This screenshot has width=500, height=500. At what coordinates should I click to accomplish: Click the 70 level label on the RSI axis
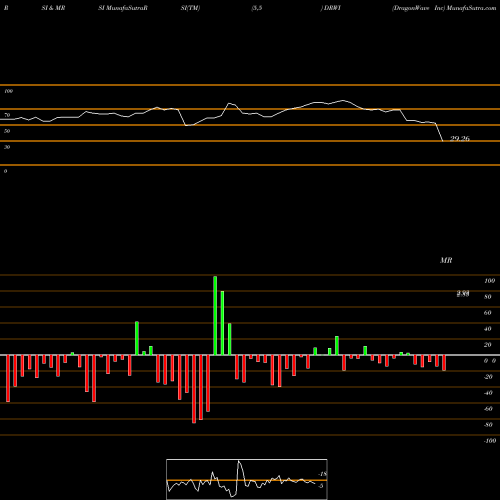click(7, 115)
